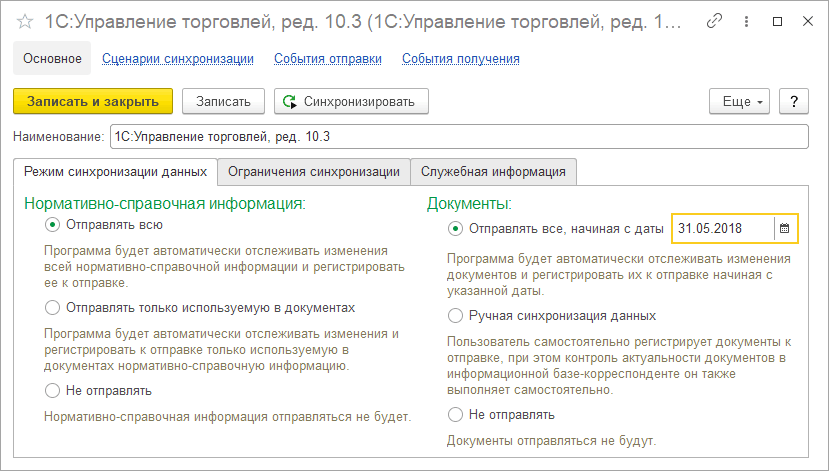The width and height of the screenshot is (829, 471).
Task: Click Записать и закрыть button
Action: click(x=93, y=101)
